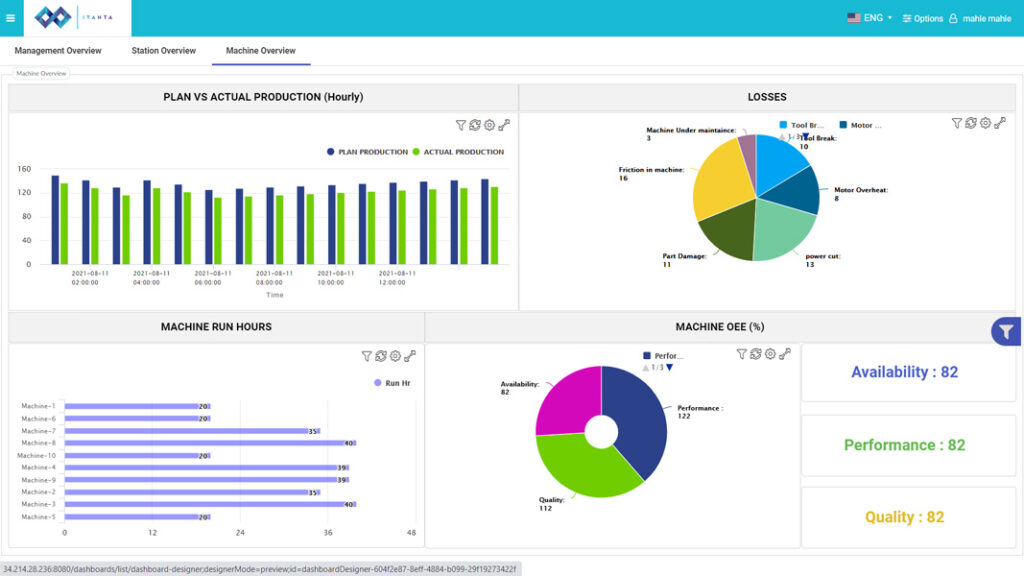This screenshot has height=576, width=1024.
Task: Open settings for Machine Run Hours chart
Action: [394, 356]
